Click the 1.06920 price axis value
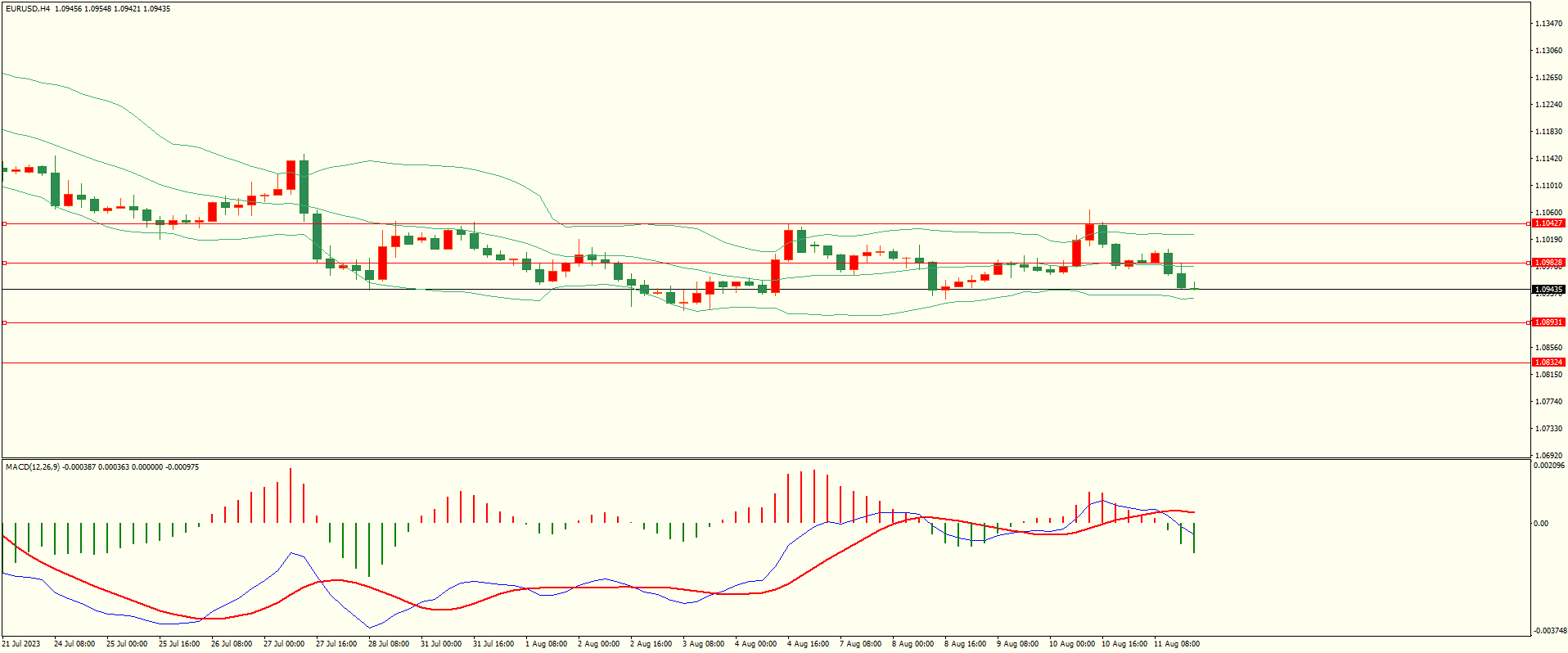The height and width of the screenshot is (653, 1568). (x=1548, y=456)
